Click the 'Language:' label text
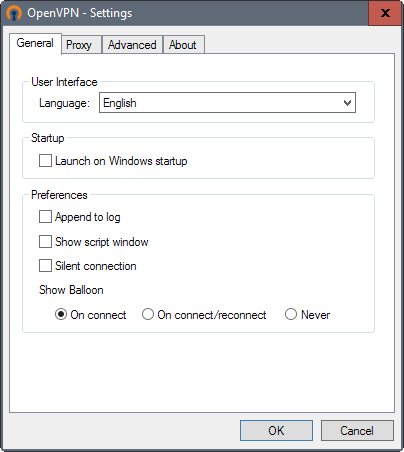This screenshot has width=404, height=452. coord(64,103)
